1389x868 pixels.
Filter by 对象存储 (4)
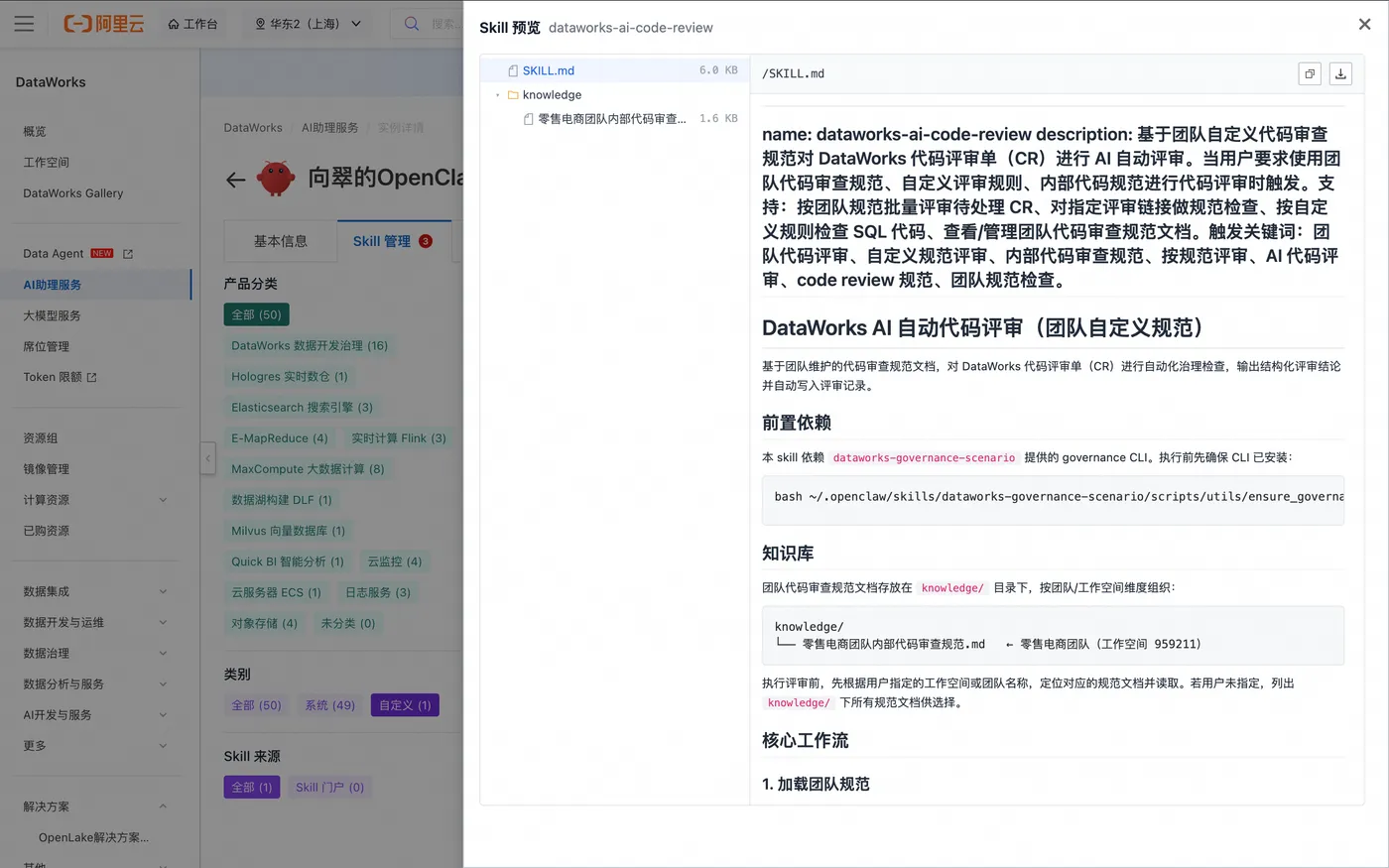[265, 623]
